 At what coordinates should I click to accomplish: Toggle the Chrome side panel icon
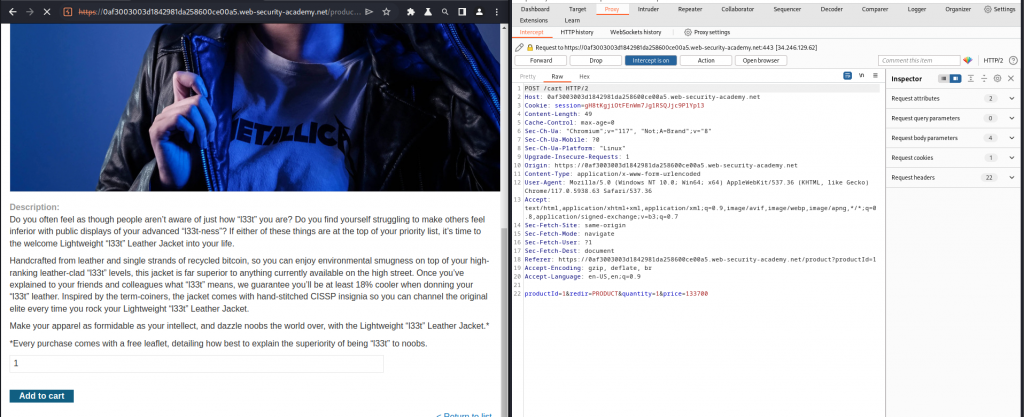tap(462, 12)
